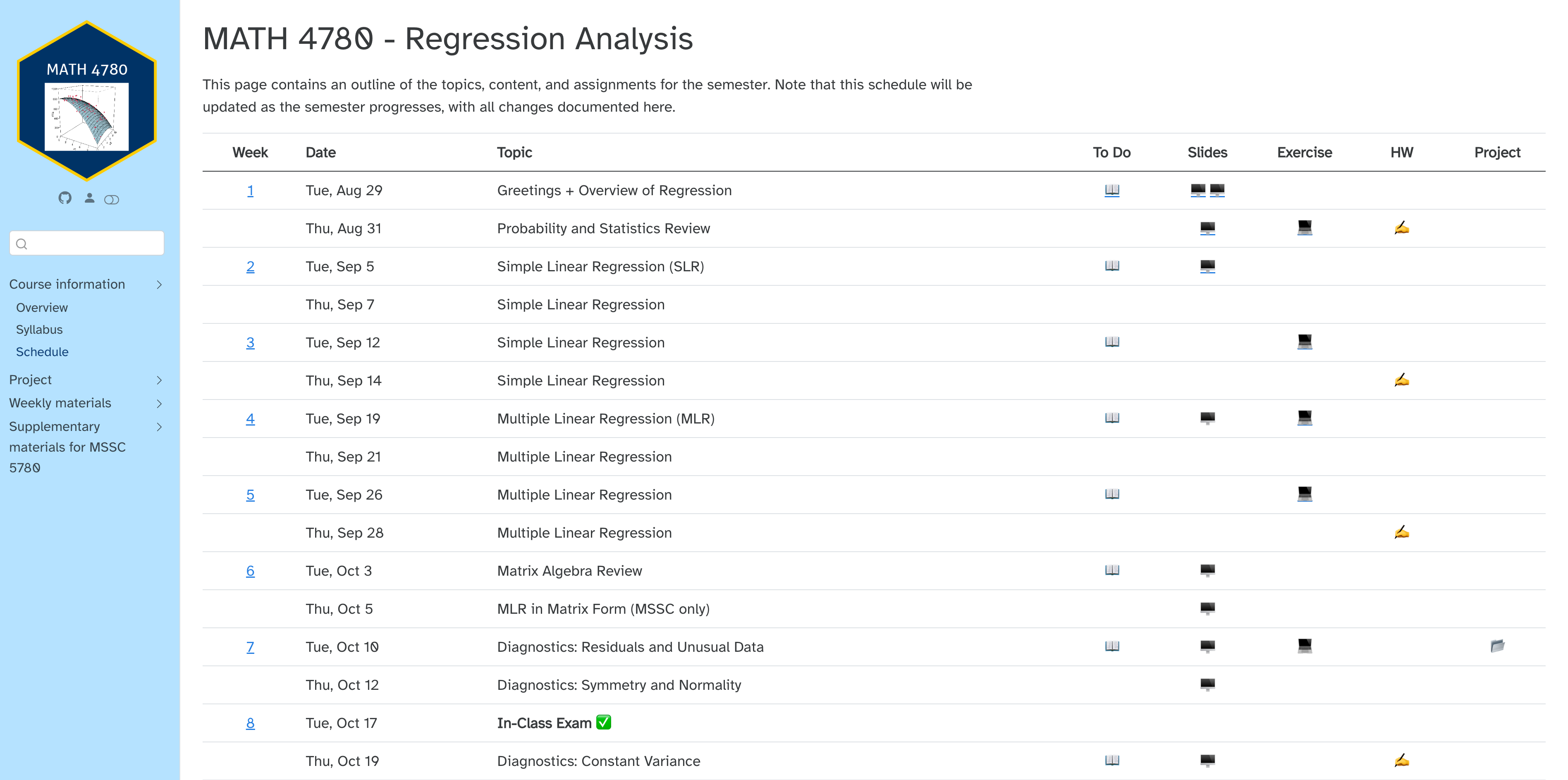Image resolution: width=1568 pixels, height=780 pixels.
Task: Open the reading icon for Aug 29
Action: point(1111,191)
